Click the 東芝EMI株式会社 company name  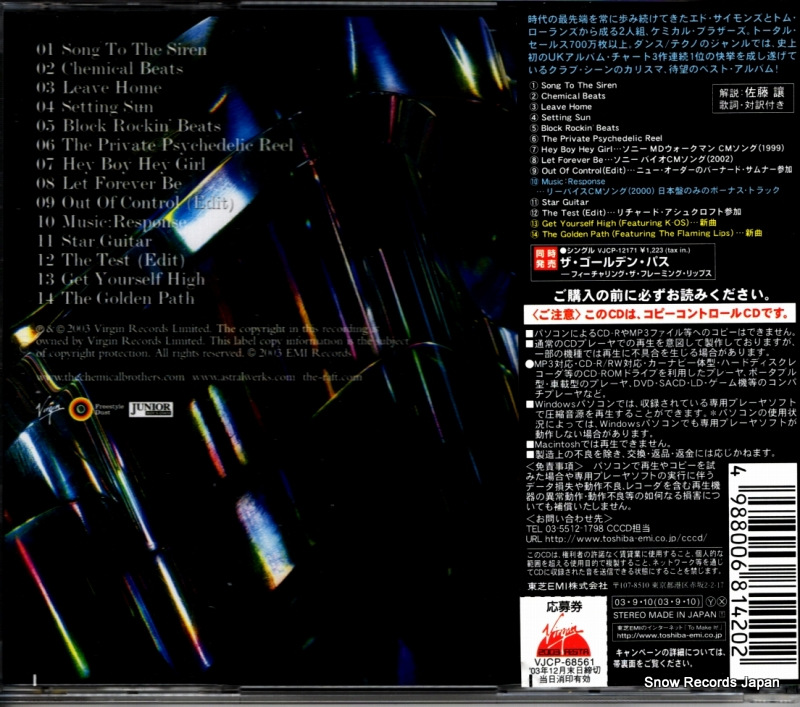[x=567, y=586]
